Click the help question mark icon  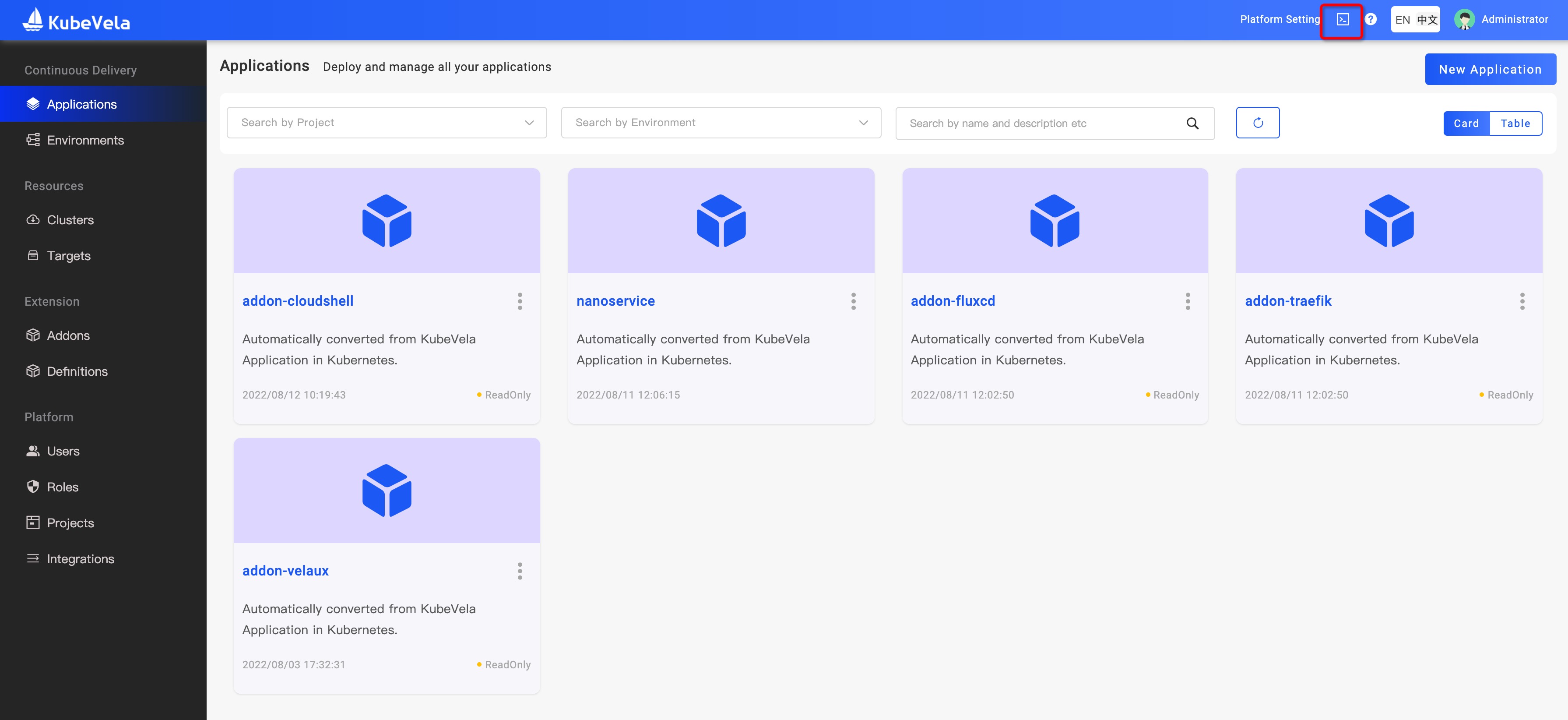pyautogui.click(x=1370, y=20)
